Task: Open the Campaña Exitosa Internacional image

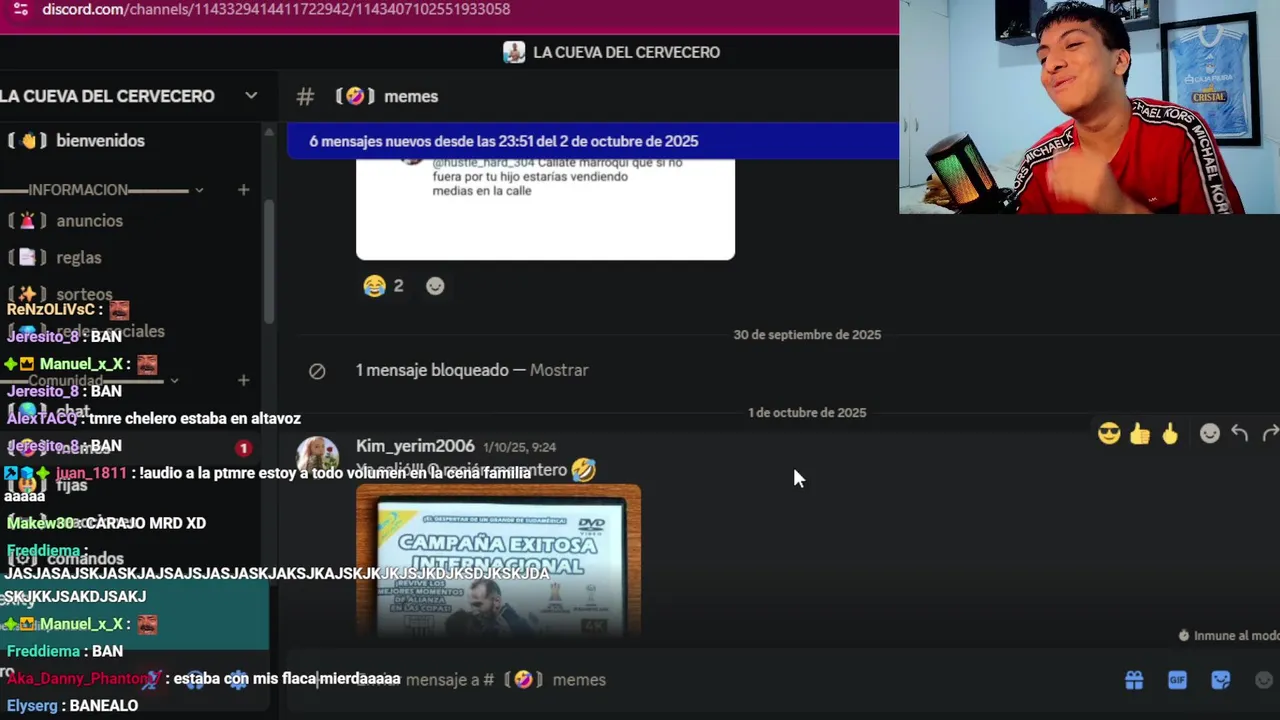Action: click(x=498, y=561)
